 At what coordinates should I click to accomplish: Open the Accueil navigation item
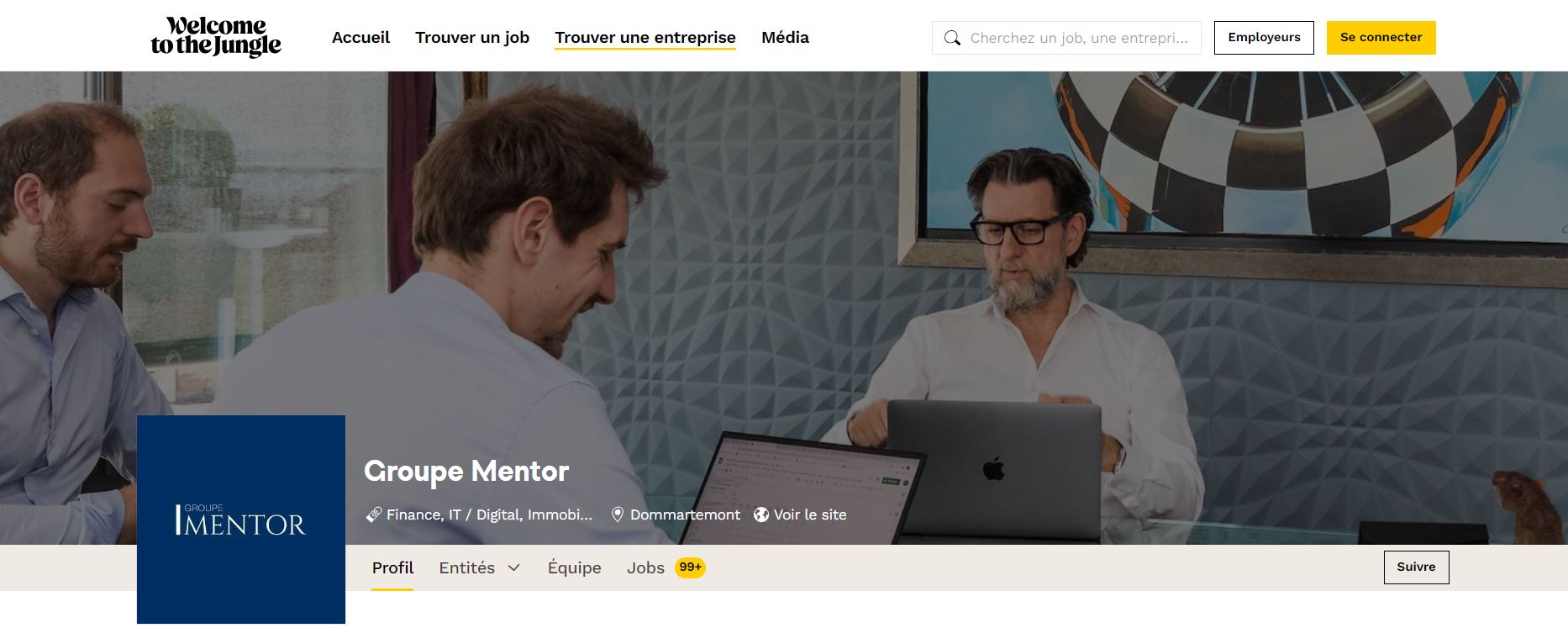pos(360,37)
